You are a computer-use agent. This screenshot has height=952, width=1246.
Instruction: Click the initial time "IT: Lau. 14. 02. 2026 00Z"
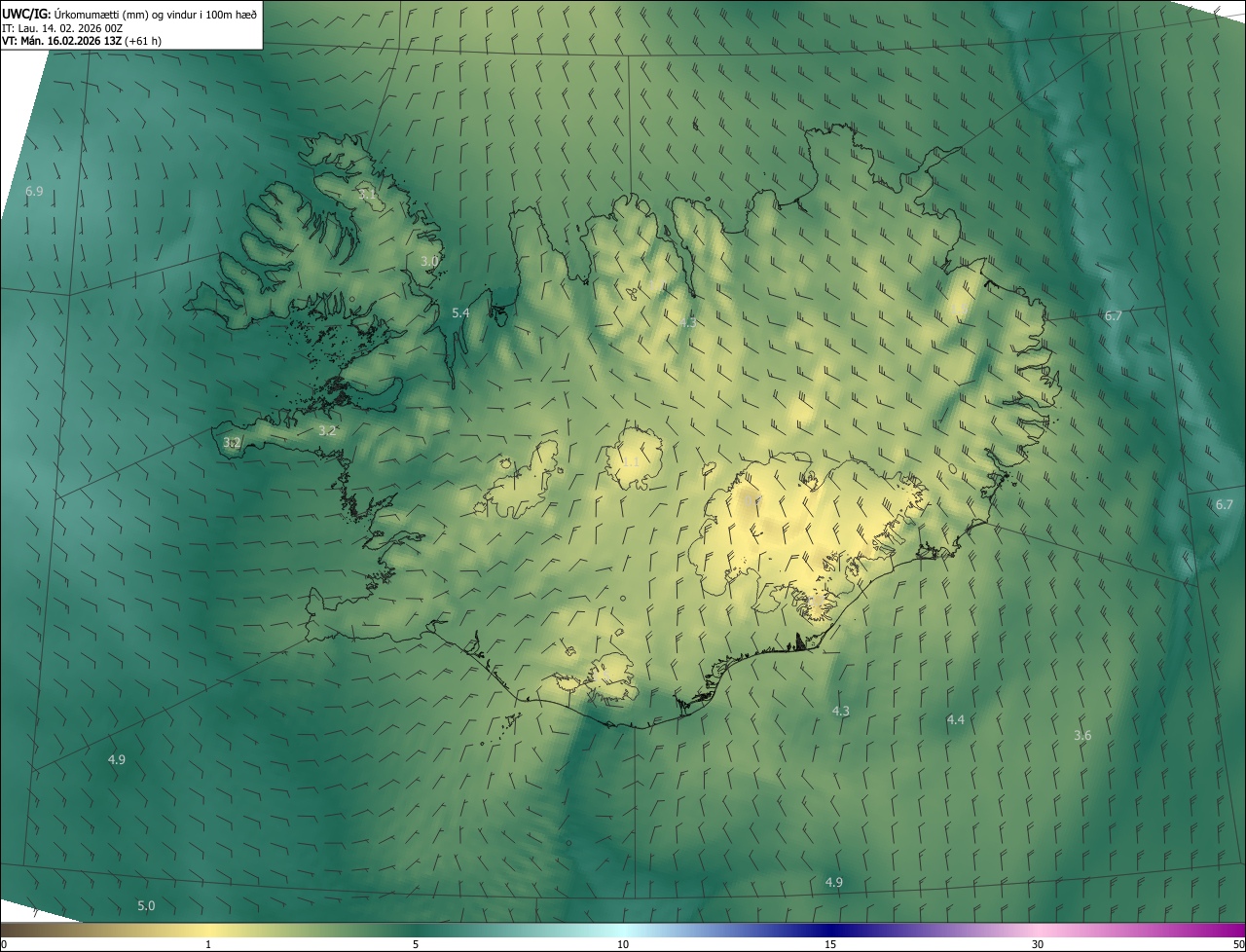point(62,27)
